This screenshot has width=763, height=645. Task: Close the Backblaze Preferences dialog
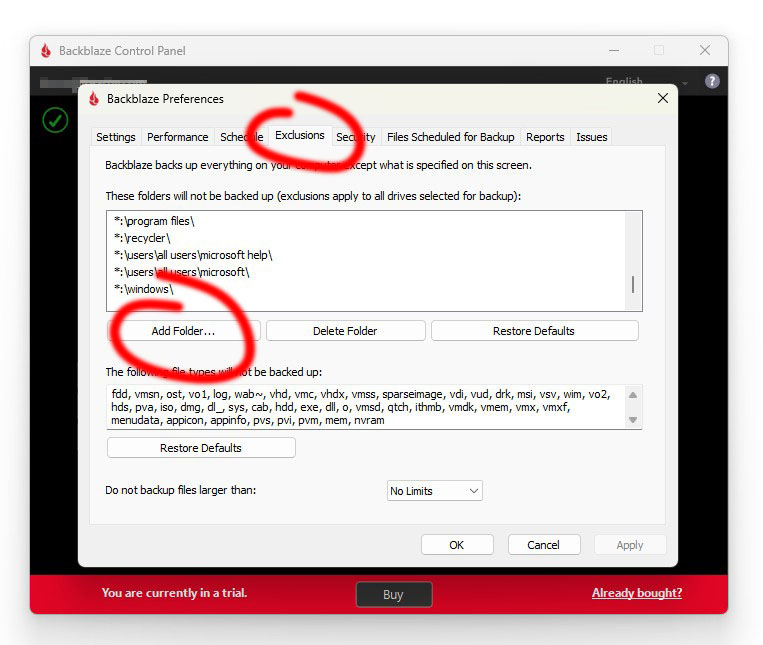662,98
